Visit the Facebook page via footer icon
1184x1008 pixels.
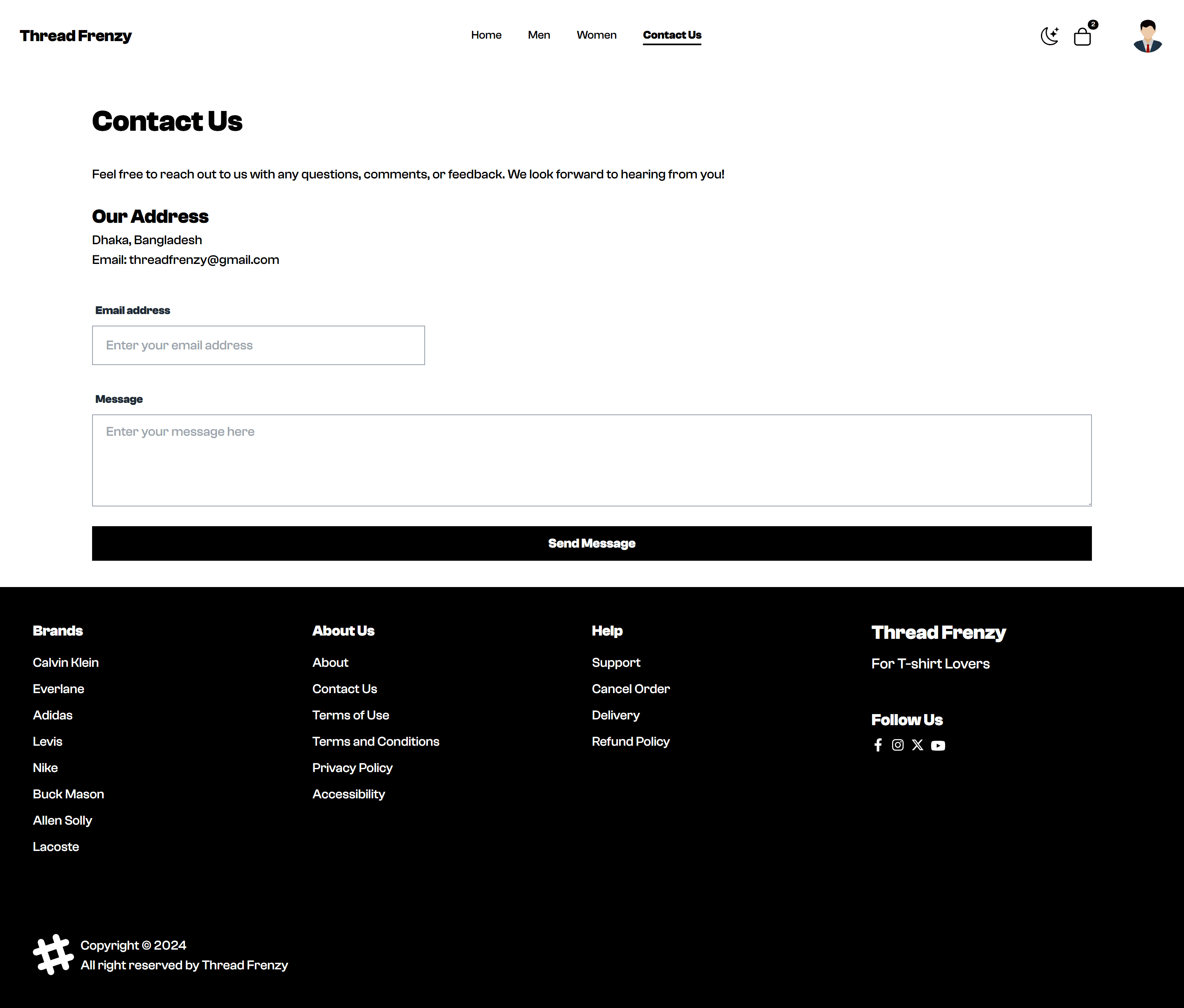point(878,745)
